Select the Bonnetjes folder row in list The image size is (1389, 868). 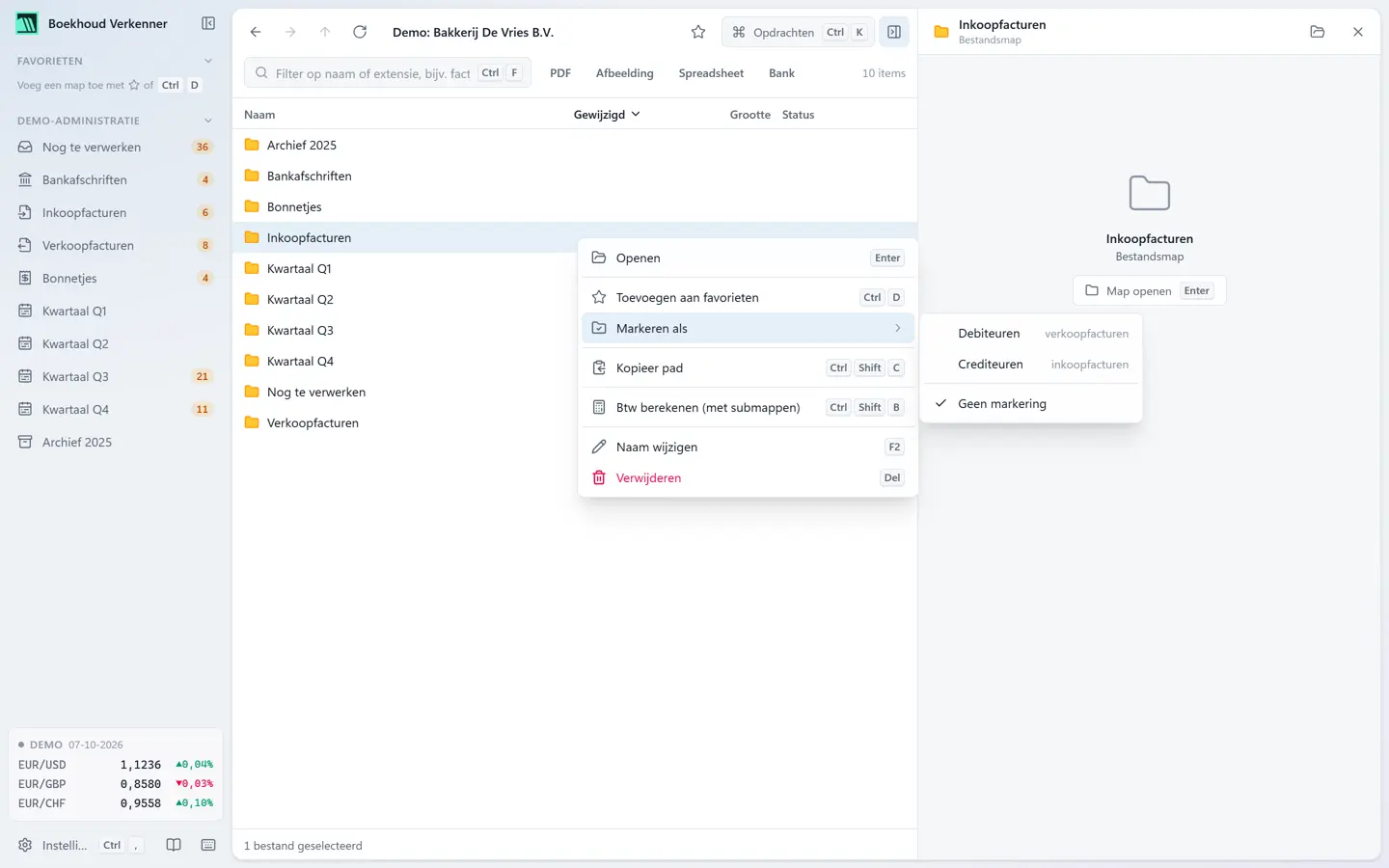pyautogui.click(x=575, y=206)
